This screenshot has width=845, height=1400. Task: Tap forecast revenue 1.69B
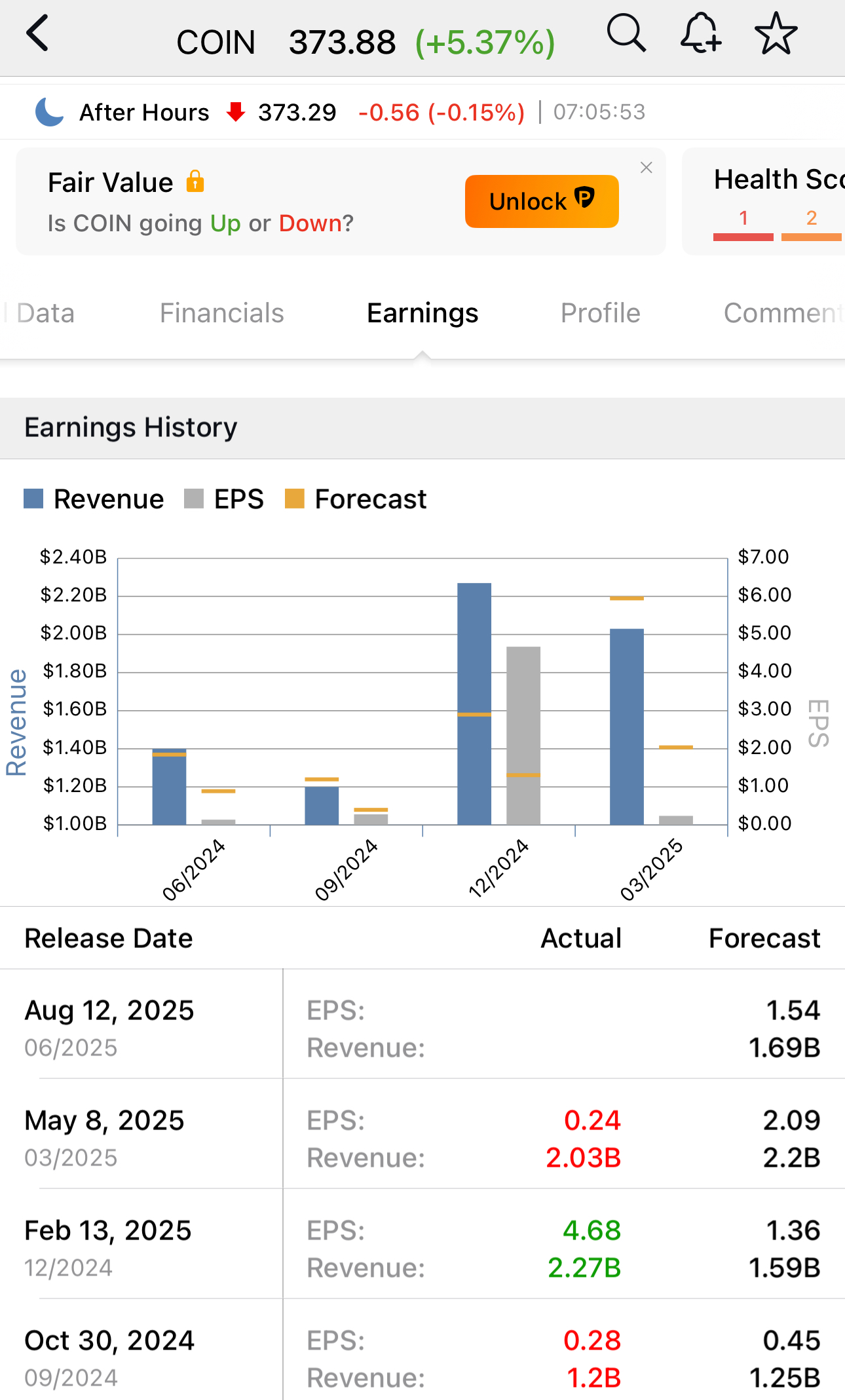785,1048
